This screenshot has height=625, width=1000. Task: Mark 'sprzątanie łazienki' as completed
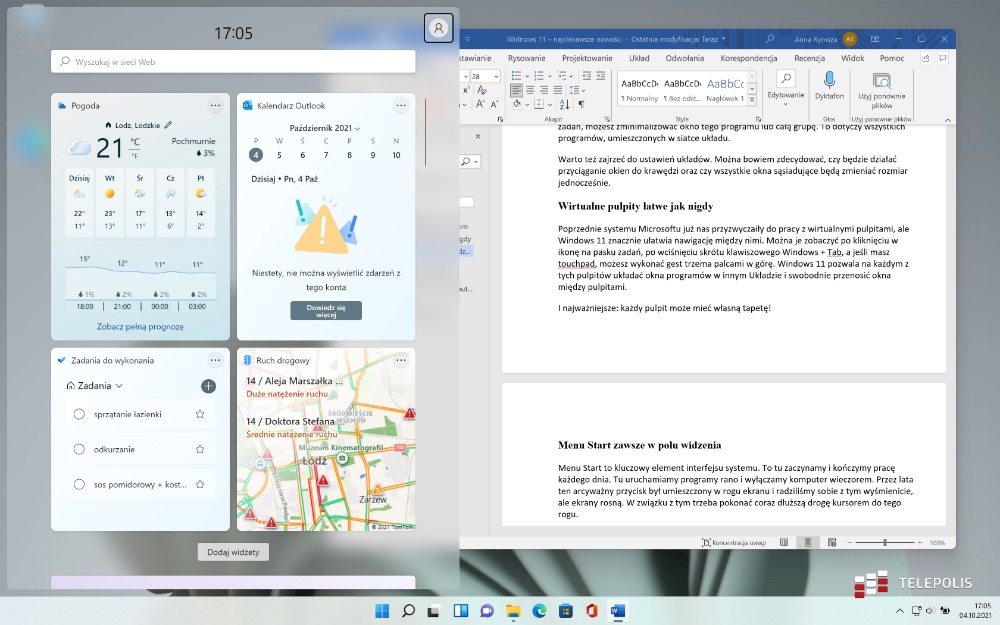pos(79,414)
